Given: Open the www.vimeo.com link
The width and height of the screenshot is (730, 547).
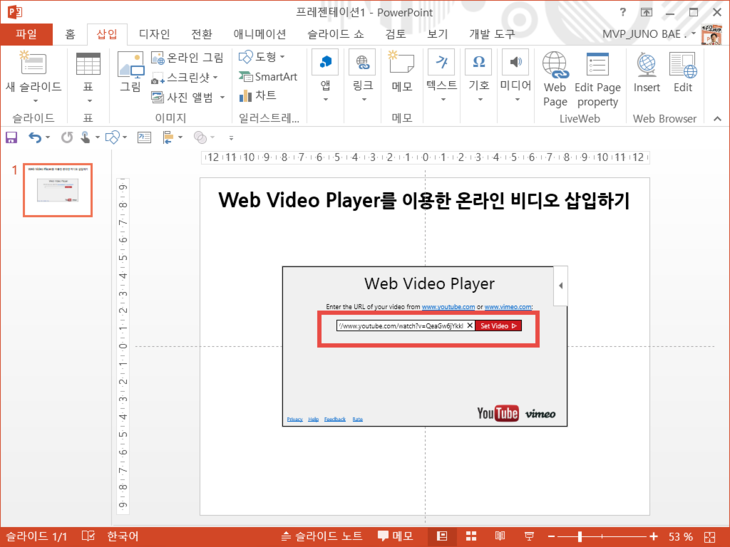Looking at the screenshot, I should (x=507, y=307).
